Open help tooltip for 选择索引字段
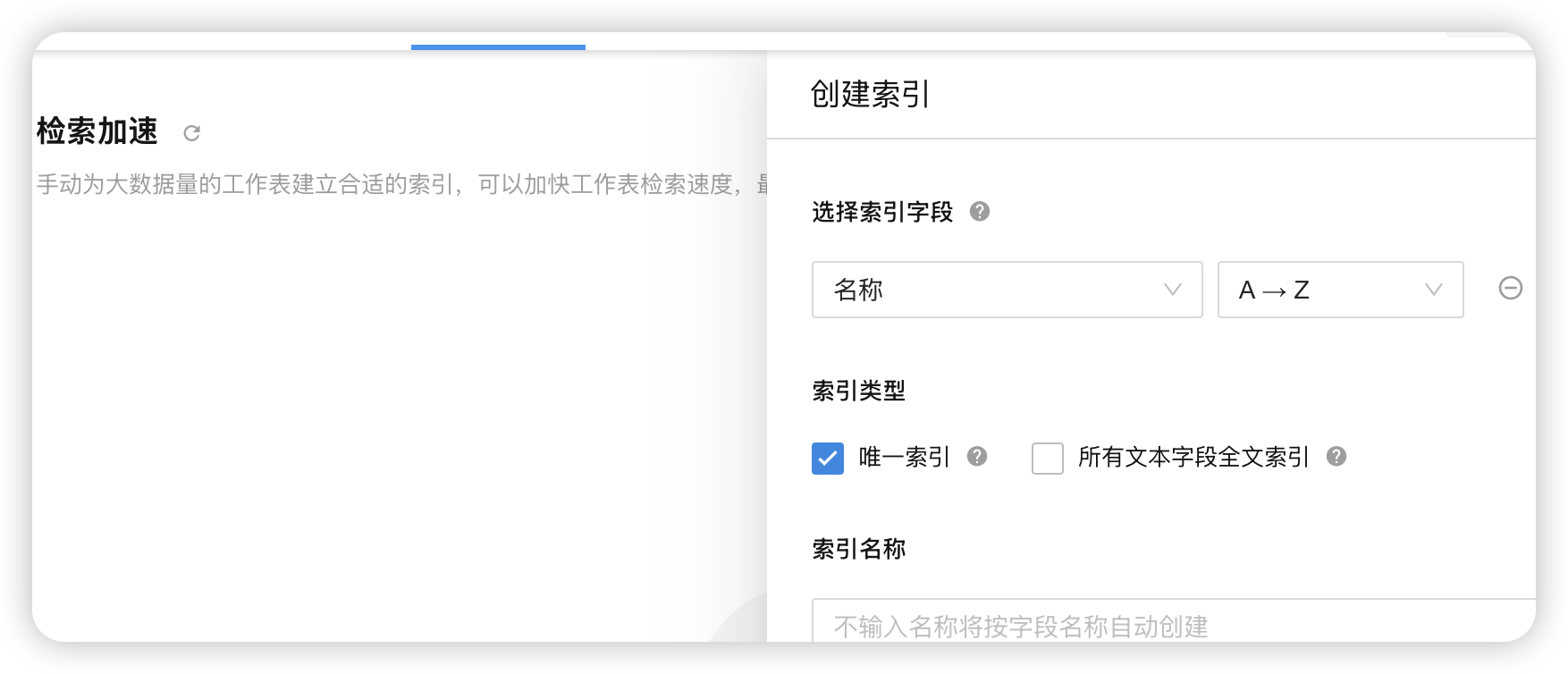1568x674 pixels. click(x=980, y=212)
